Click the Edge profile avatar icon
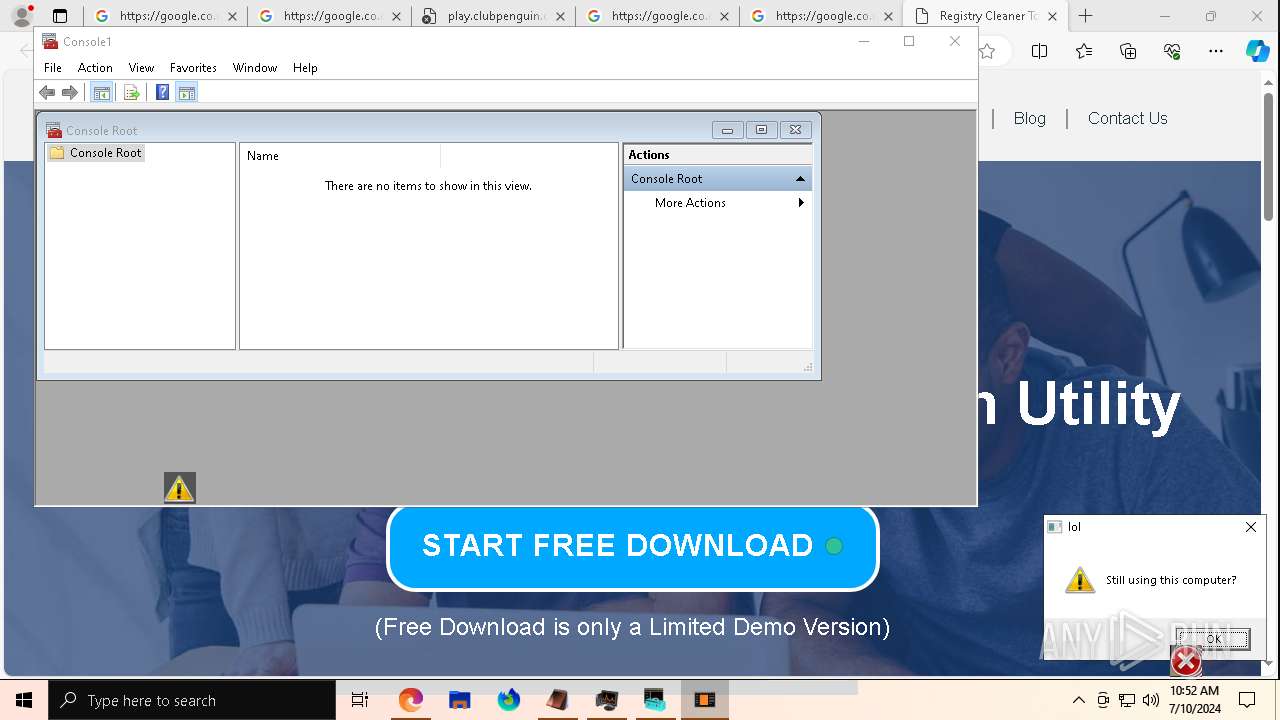 21,16
